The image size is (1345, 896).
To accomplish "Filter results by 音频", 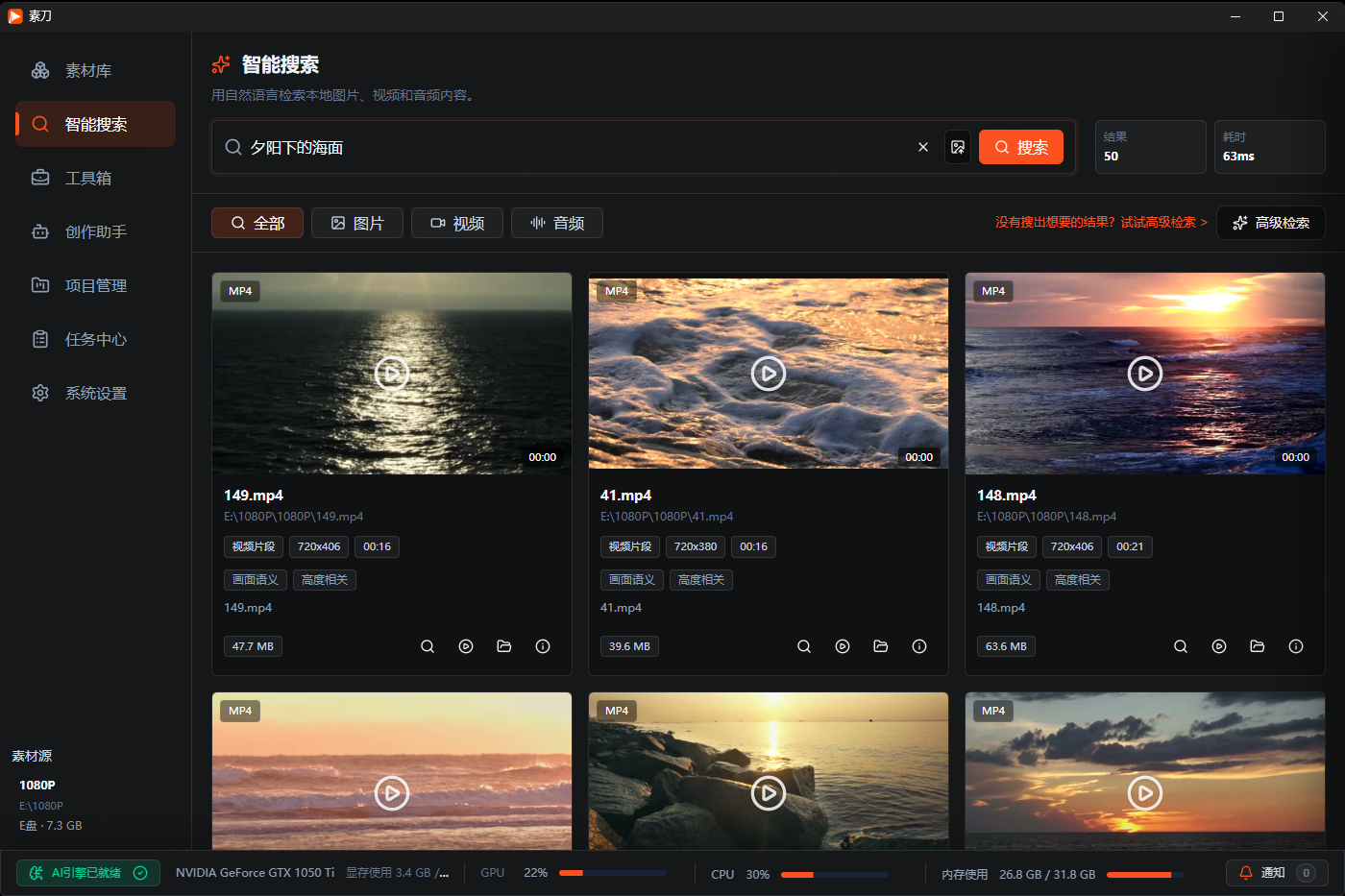I will (x=557, y=223).
